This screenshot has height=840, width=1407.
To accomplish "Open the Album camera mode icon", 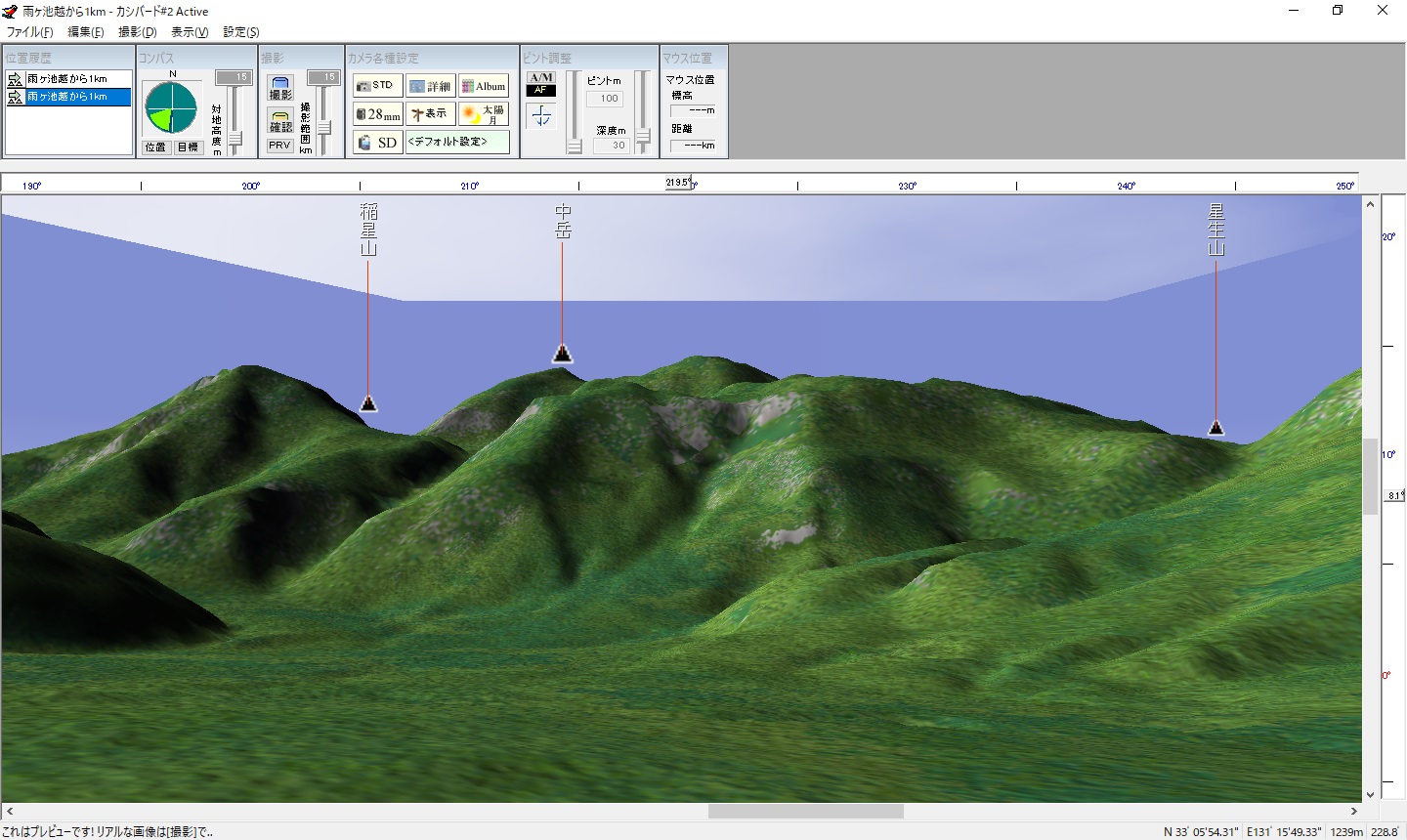I will coord(485,85).
